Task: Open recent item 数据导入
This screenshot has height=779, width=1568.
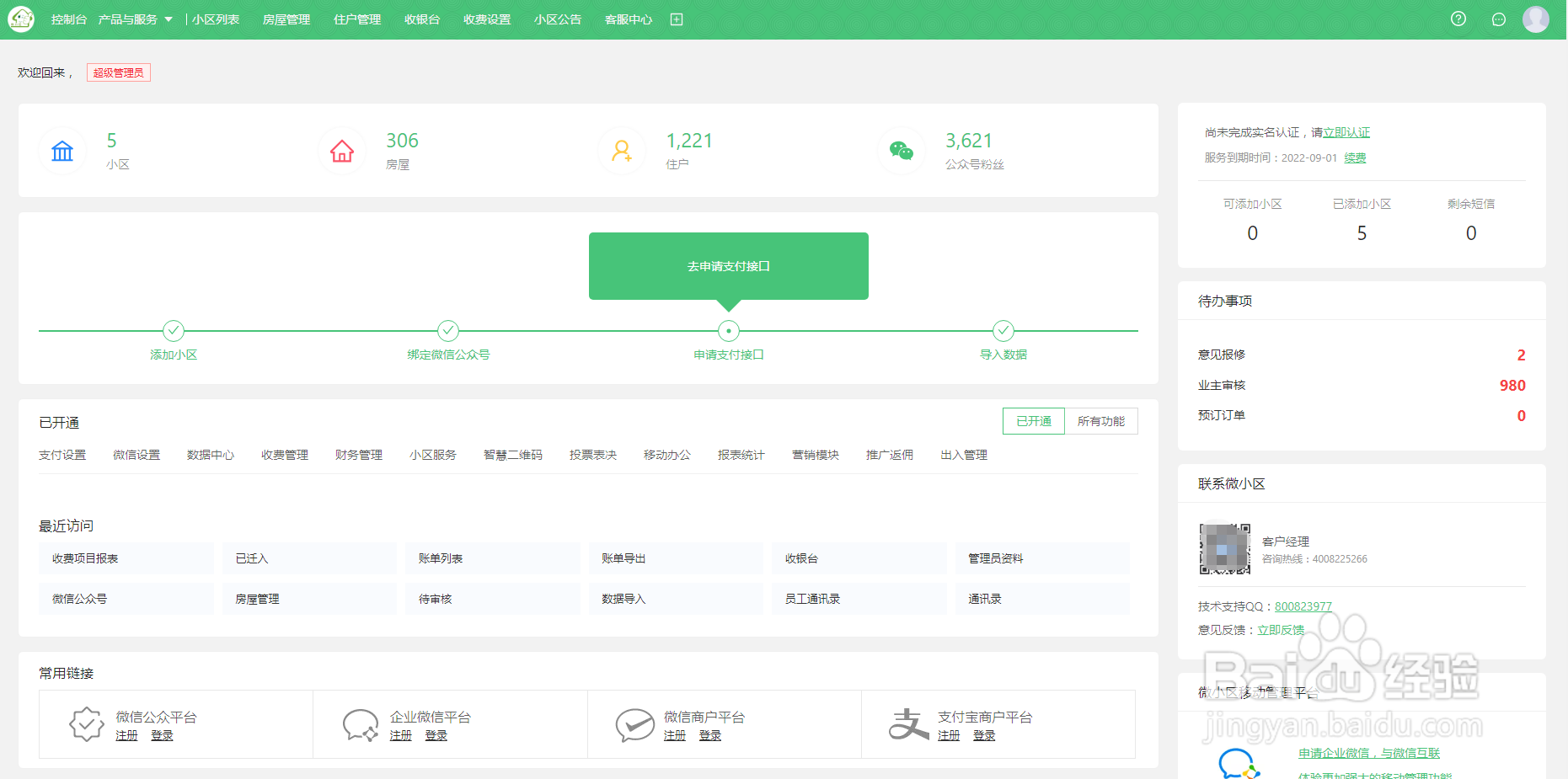Action: 676,599
